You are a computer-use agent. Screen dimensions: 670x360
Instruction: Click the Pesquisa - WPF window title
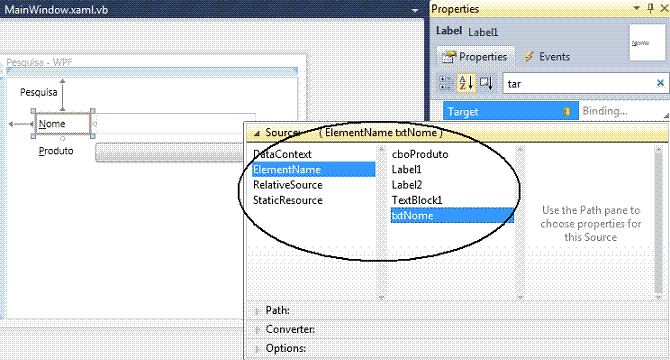pyautogui.click(x=39, y=62)
